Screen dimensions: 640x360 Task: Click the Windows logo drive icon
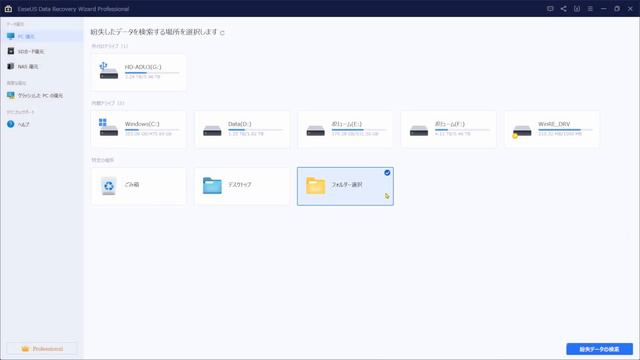[109, 127]
